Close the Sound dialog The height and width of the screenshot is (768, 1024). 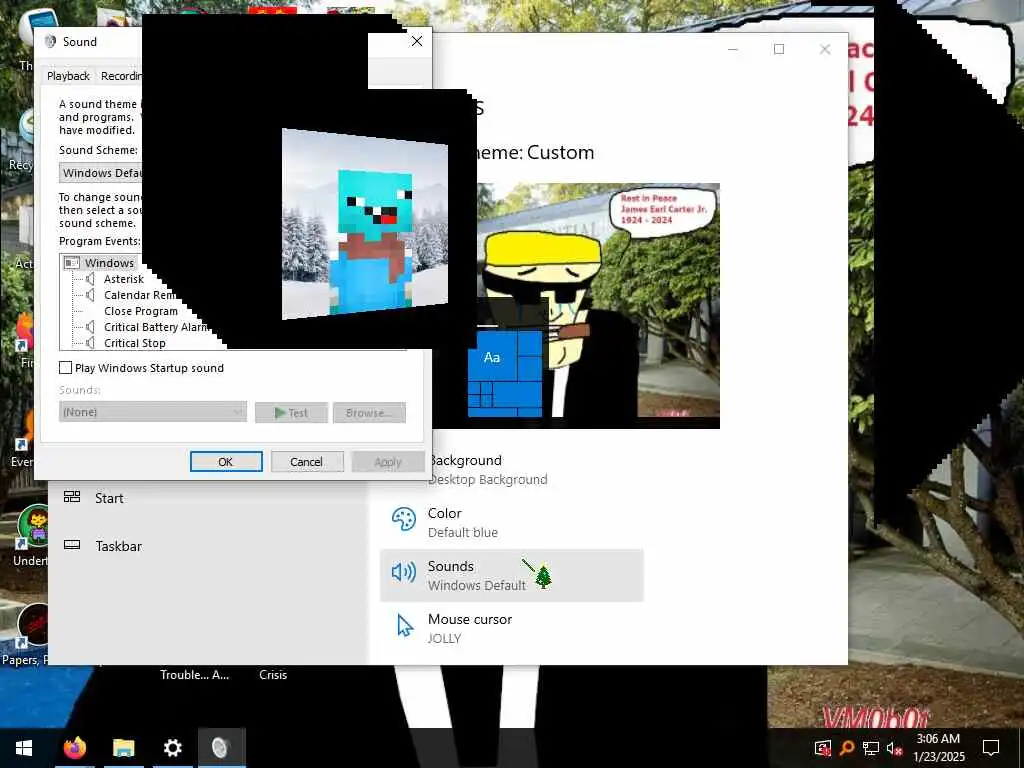(x=417, y=41)
